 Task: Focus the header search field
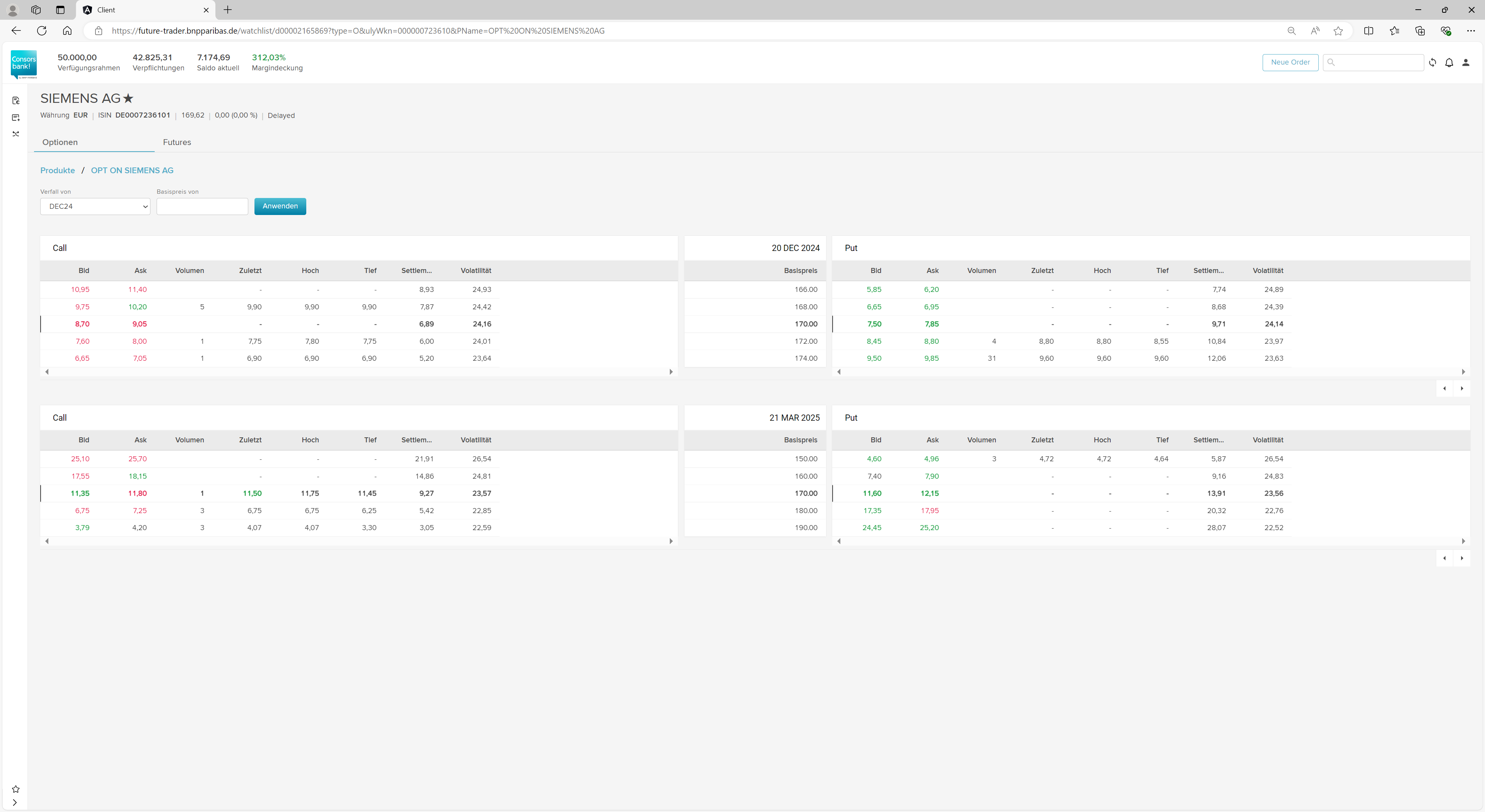tap(1373, 62)
